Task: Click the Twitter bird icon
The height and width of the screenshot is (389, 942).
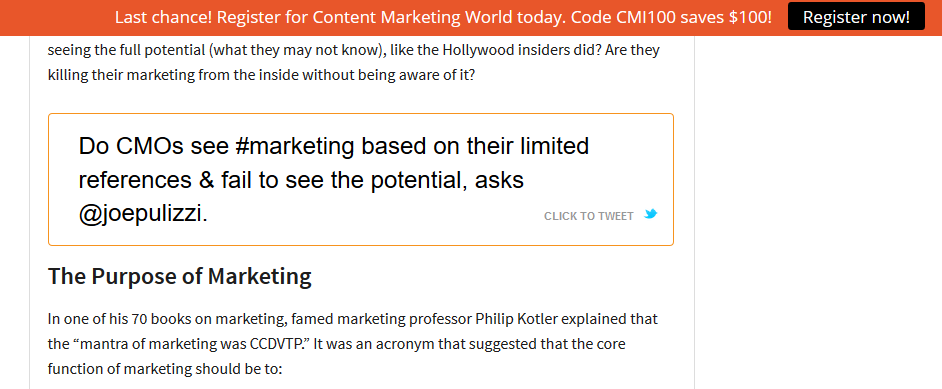Action: [650, 214]
